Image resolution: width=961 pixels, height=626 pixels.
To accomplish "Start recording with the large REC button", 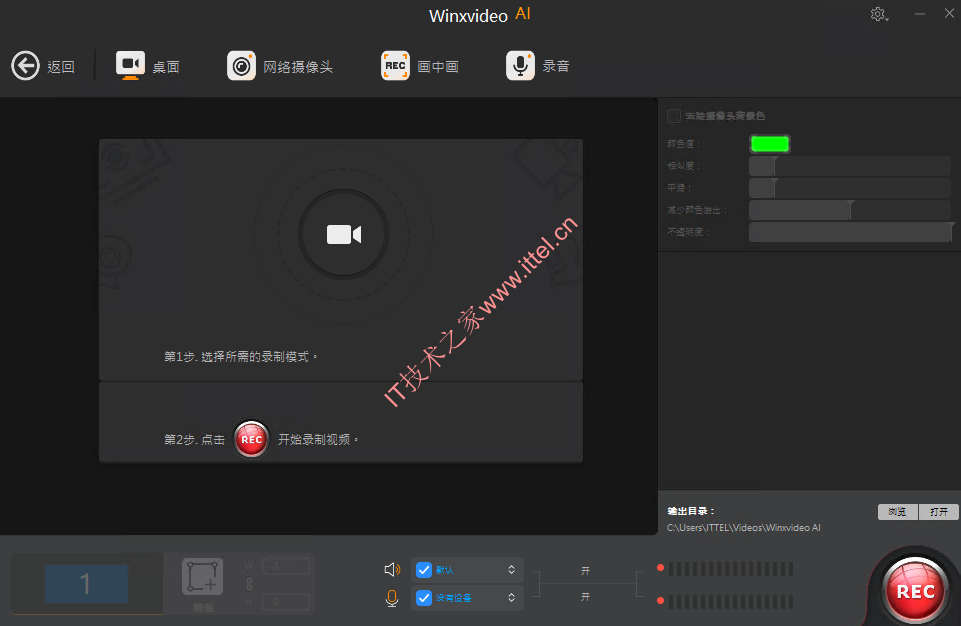I will tap(915, 590).
